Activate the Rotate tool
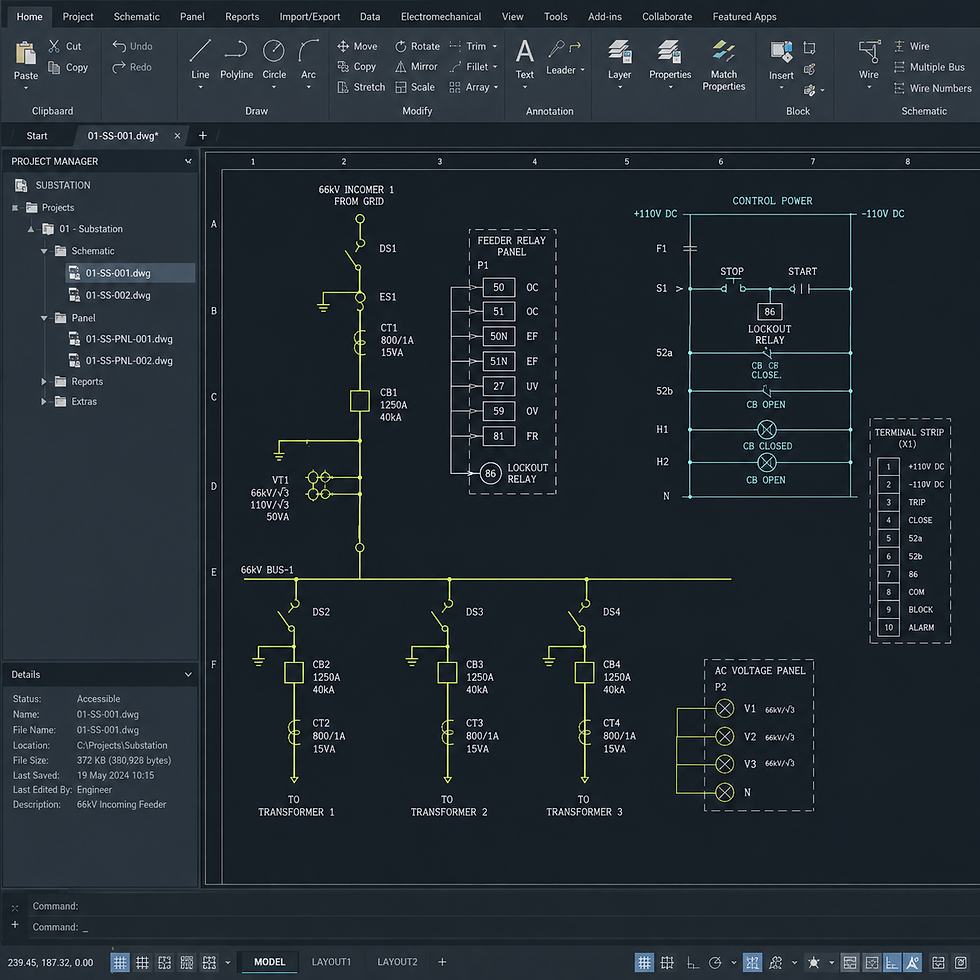 click(417, 46)
